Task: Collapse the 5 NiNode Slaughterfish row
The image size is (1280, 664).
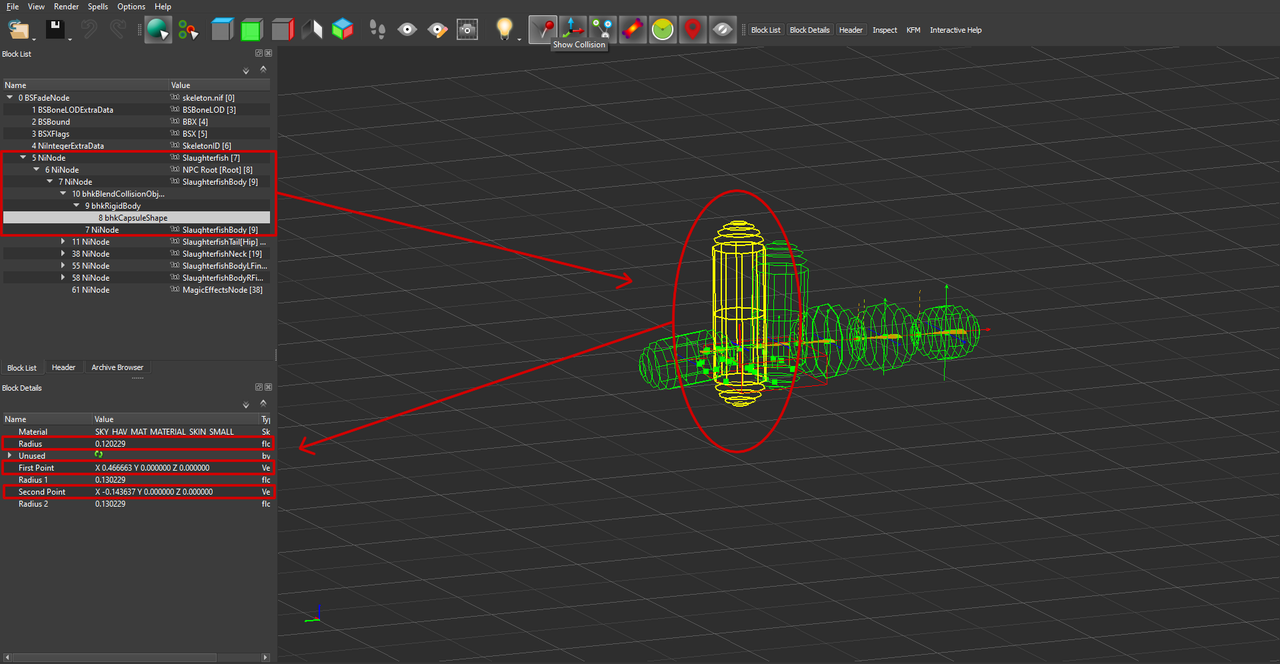Action: (x=23, y=158)
